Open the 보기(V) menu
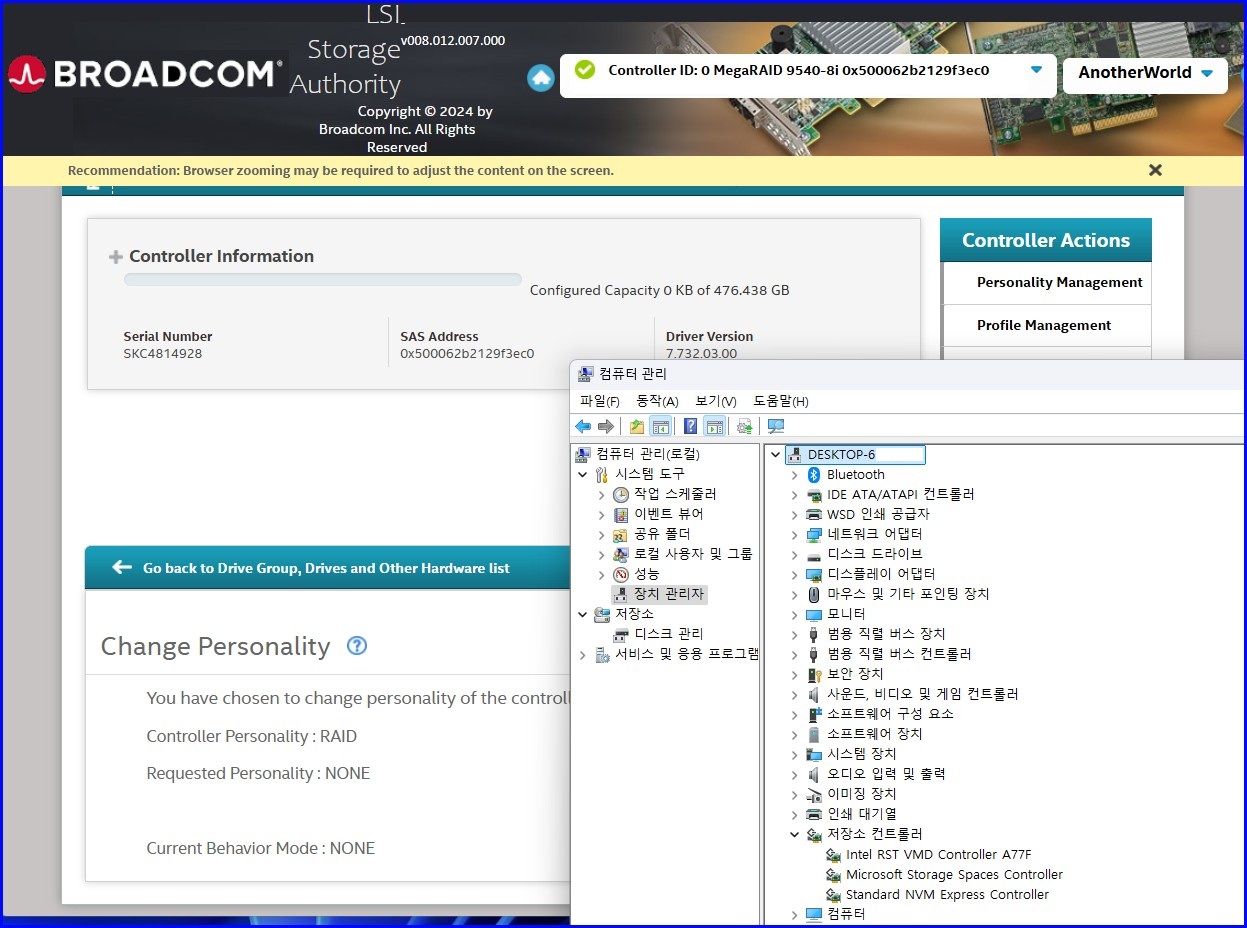The height and width of the screenshot is (928, 1247). point(716,401)
